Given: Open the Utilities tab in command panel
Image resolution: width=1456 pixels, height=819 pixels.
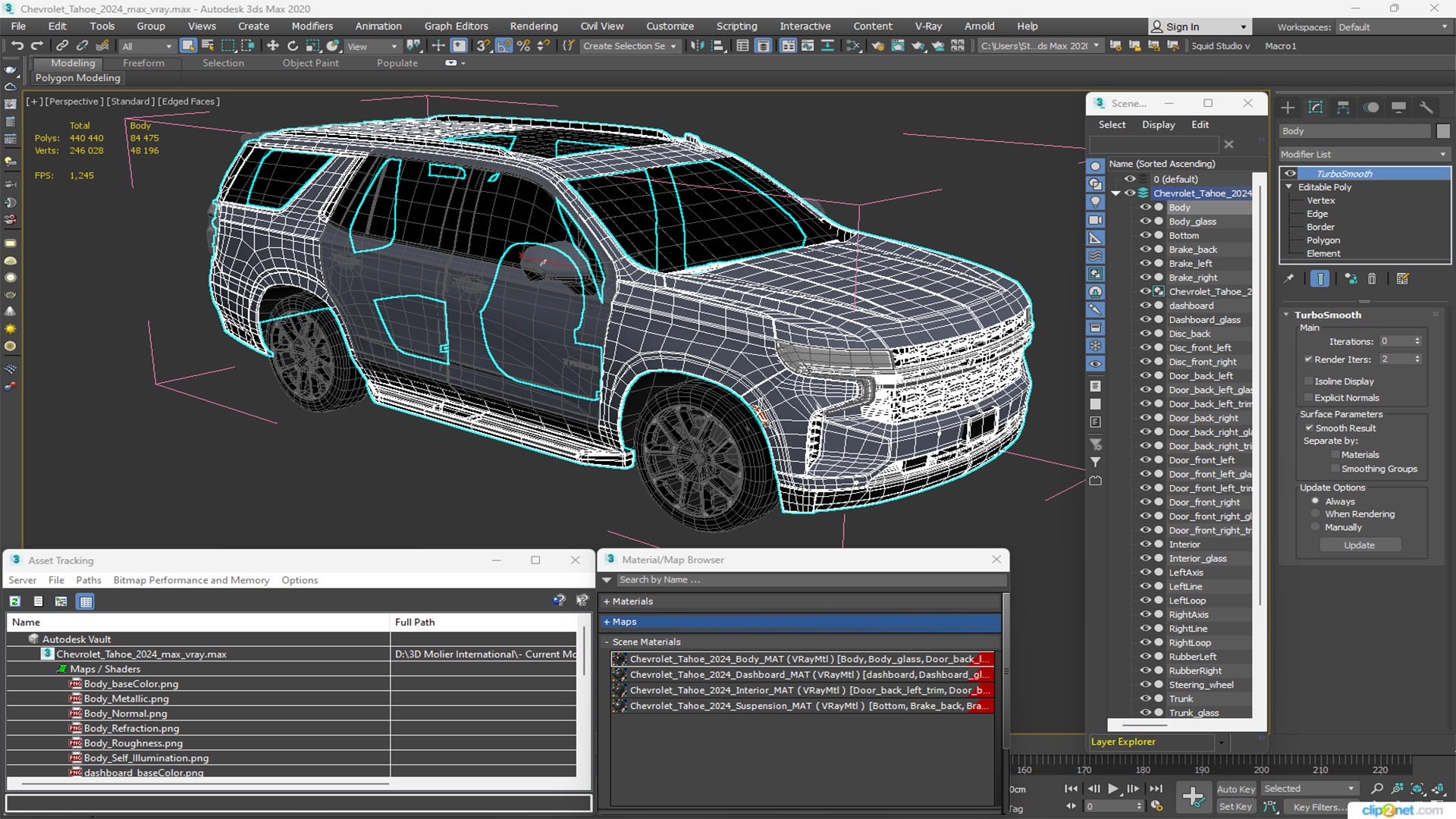Looking at the screenshot, I should (x=1426, y=108).
